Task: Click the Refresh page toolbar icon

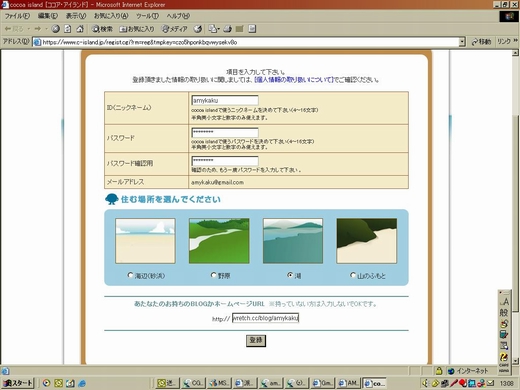Action: [x=67, y=29]
